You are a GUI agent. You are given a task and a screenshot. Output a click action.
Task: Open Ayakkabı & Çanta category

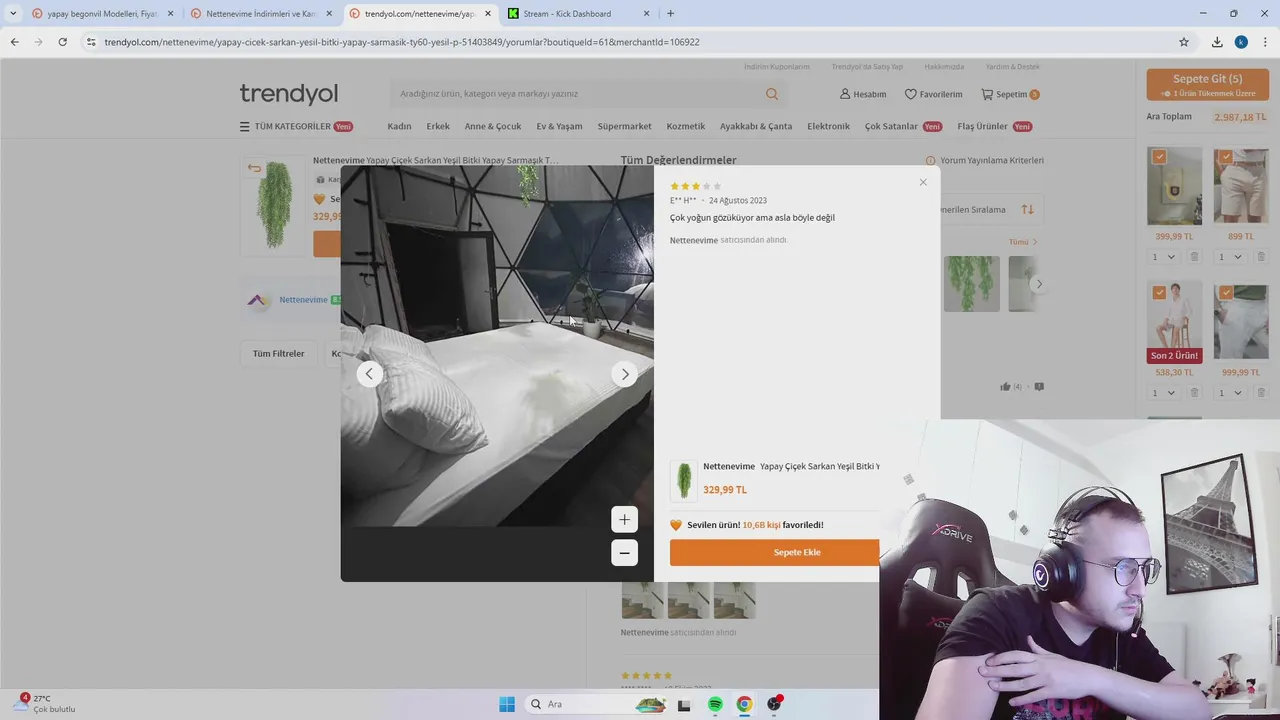click(x=756, y=127)
